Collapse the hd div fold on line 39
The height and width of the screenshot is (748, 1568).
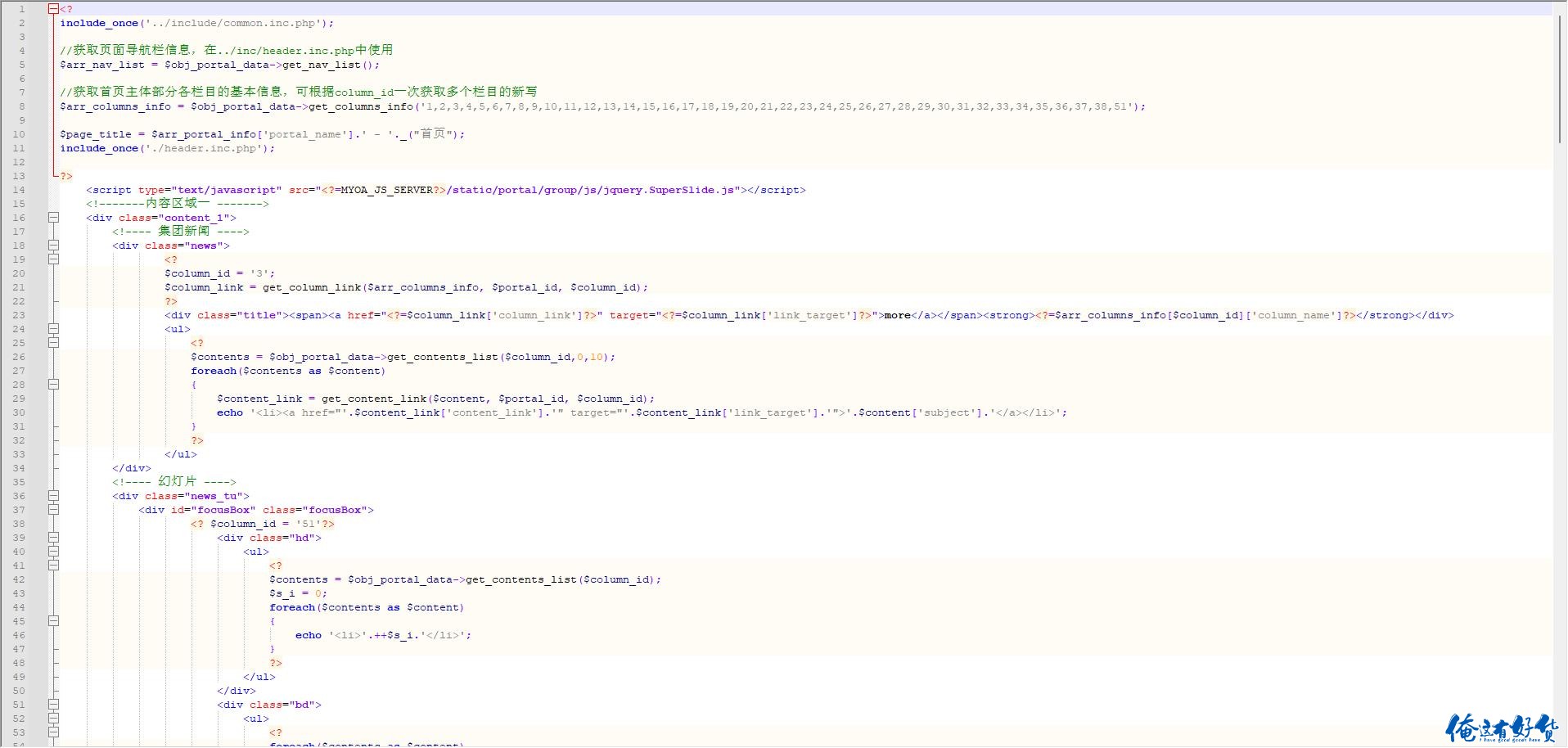[x=53, y=538]
